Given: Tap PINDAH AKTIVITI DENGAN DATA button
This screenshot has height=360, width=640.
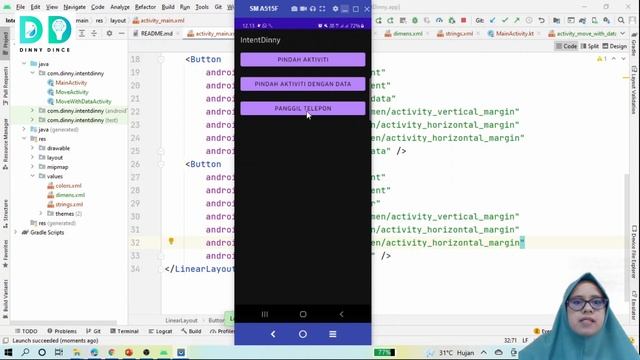Looking at the screenshot, I should [302, 84].
